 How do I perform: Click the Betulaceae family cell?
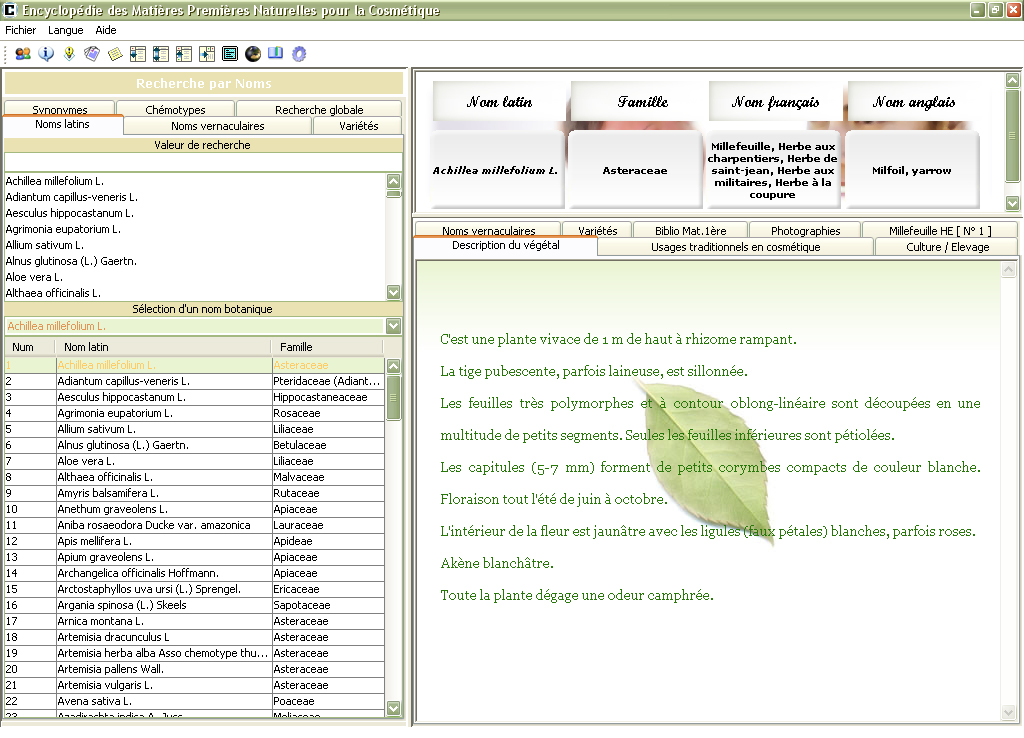328,445
